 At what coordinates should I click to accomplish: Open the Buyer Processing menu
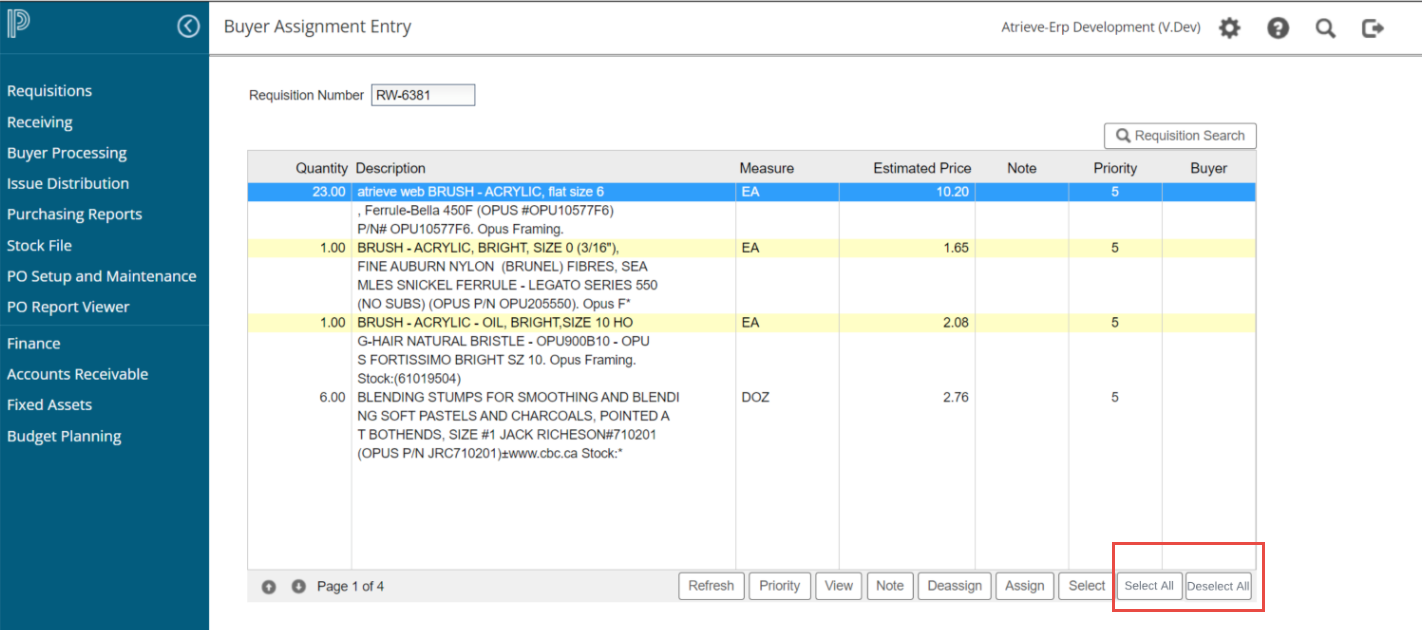click(x=67, y=153)
